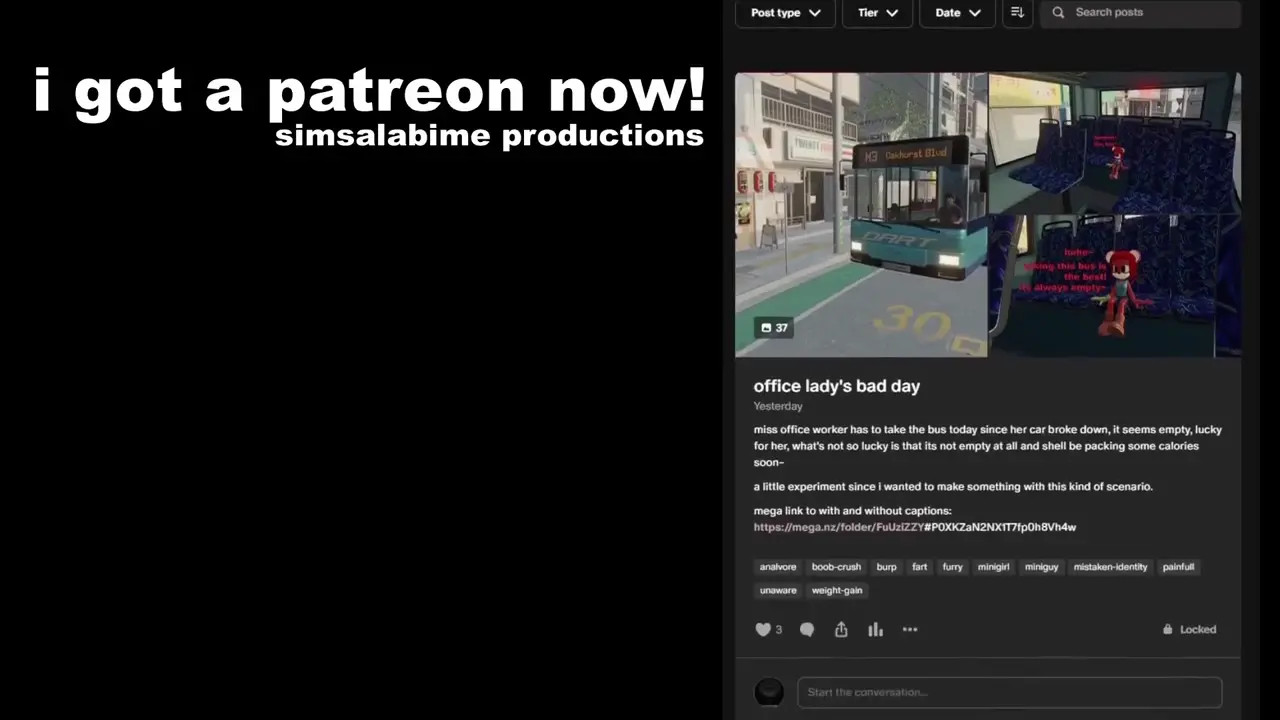Select the miniguy tag
1280x720 pixels.
point(1041,567)
